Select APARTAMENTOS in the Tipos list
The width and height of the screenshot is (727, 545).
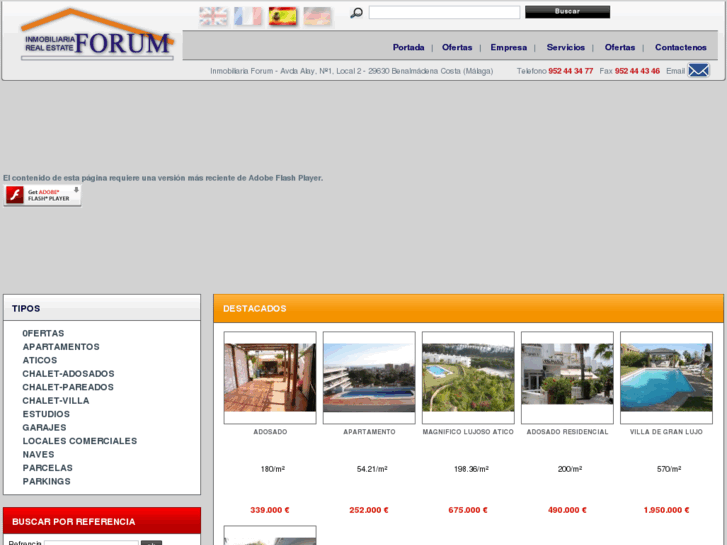[61, 346]
